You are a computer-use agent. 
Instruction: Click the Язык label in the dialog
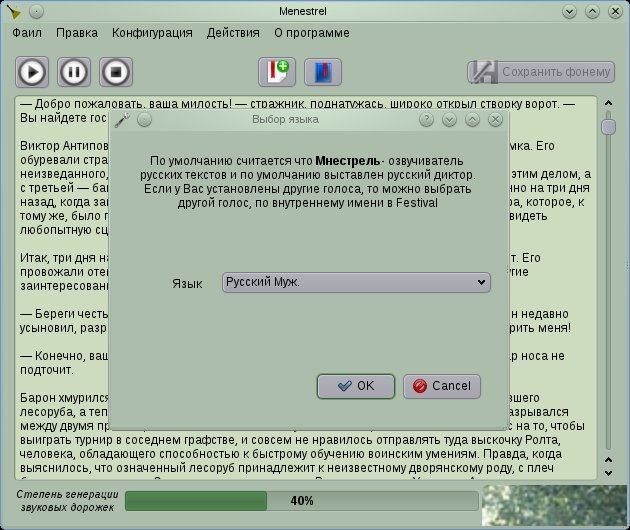tap(187, 284)
